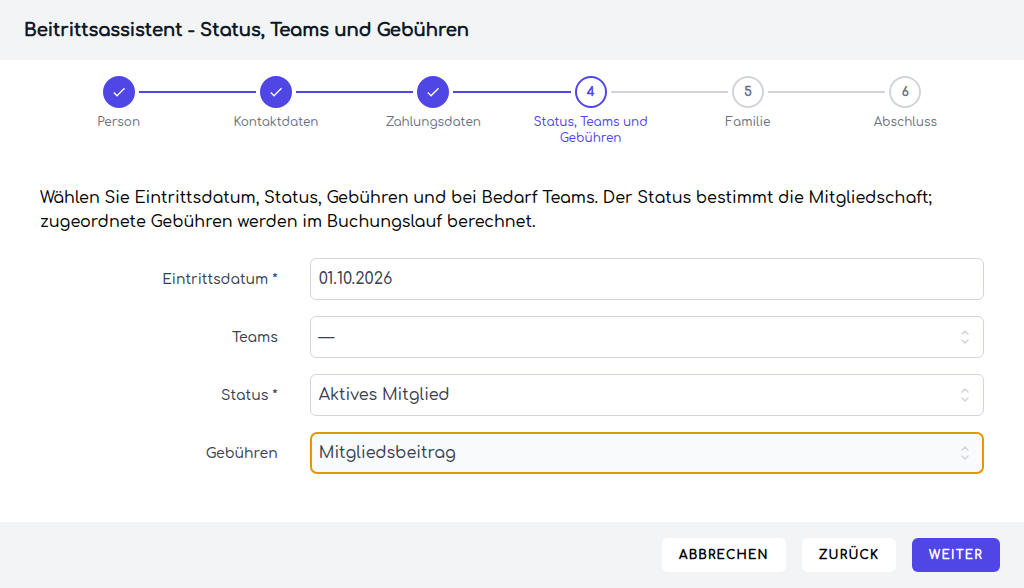The width and height of the screenshot is (1024, 588).
Task: Jump to step 6 Abschluss circle
Action: click(x=905, y=92)
